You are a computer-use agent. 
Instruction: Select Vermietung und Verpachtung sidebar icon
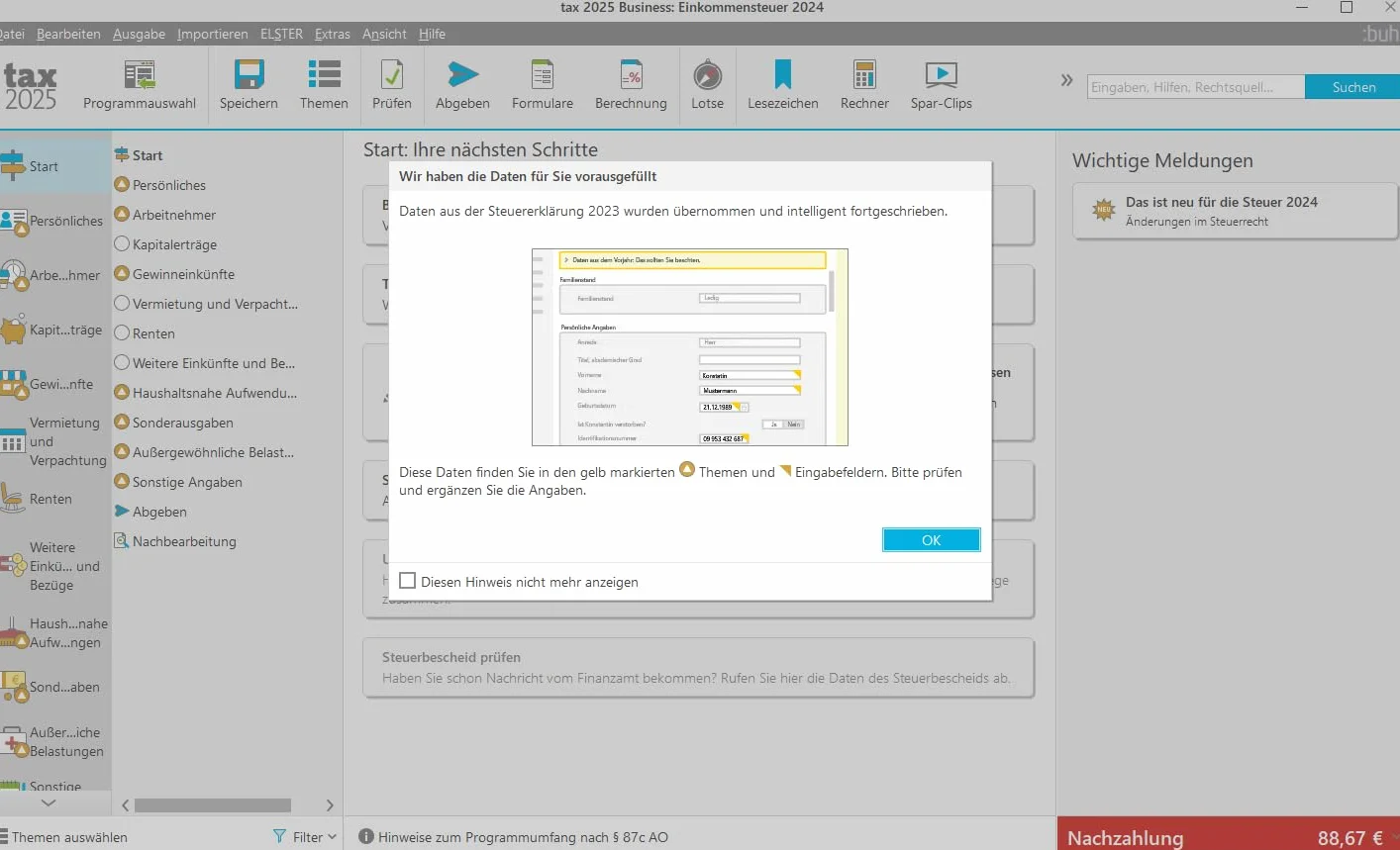tap(13, 441)
